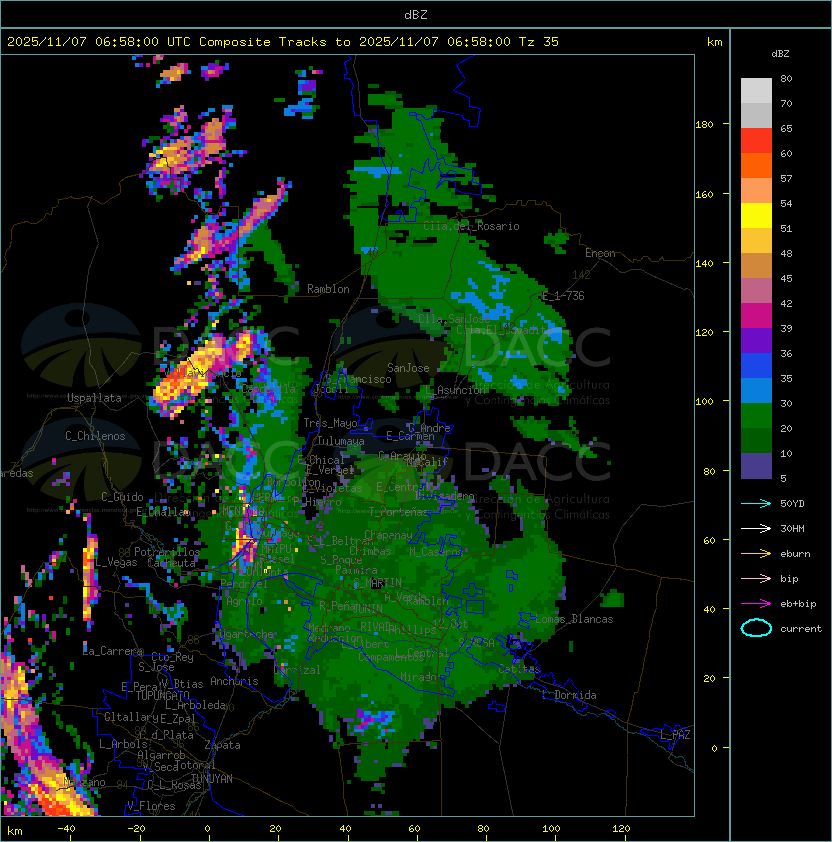
Task: Click the Encon place label
Action: (x=600, y=253)
